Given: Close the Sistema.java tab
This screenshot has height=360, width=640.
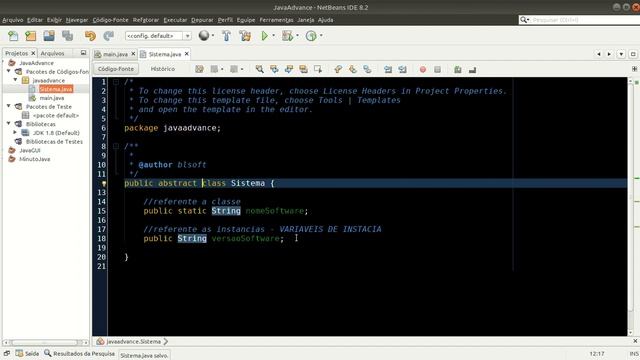Looking at the screenshot, I should click(x=187, y=53).
